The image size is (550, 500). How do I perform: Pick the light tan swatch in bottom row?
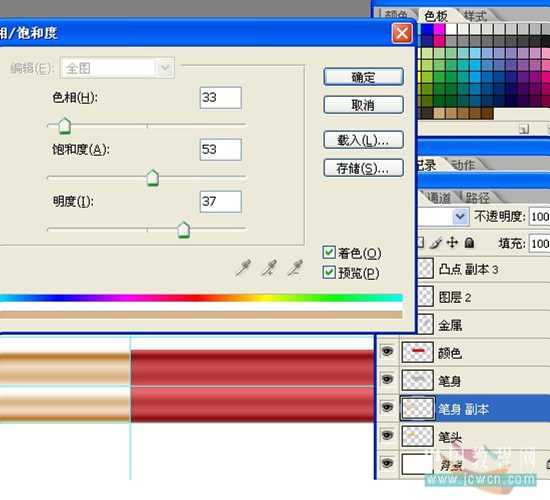pos(439,113)
